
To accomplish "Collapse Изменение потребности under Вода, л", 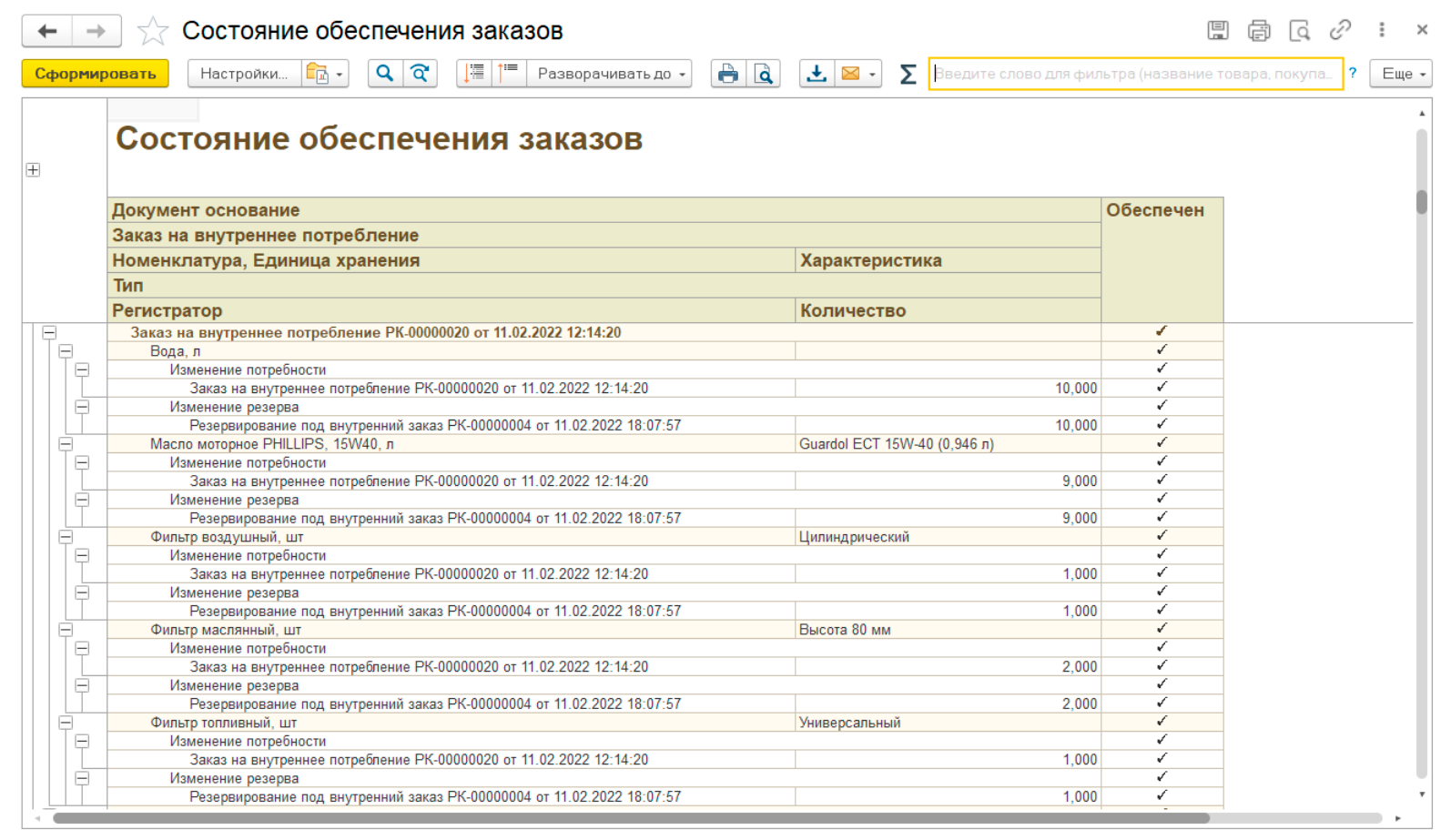I will 82,370.
